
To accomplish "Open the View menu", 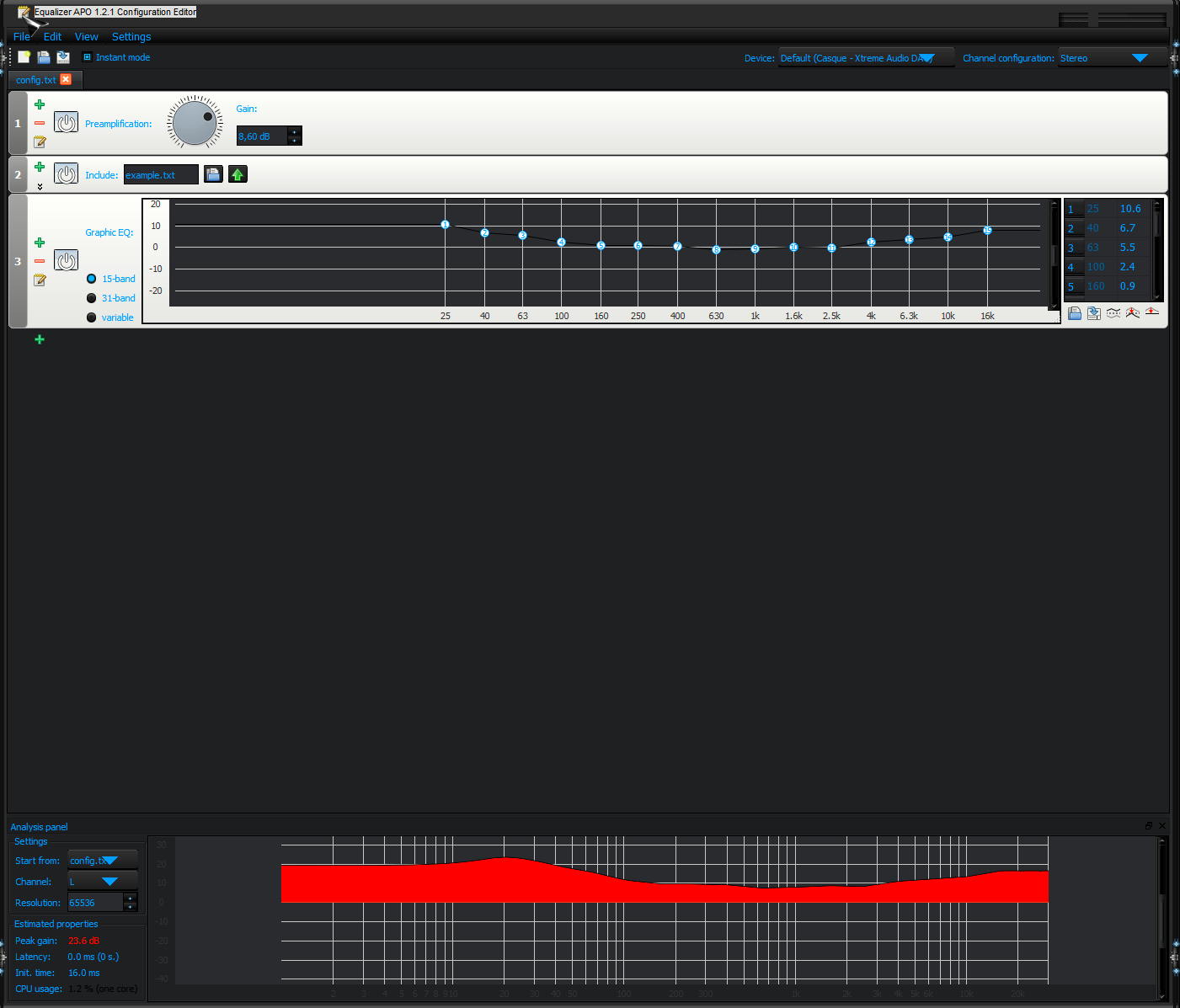I will 86,37.
